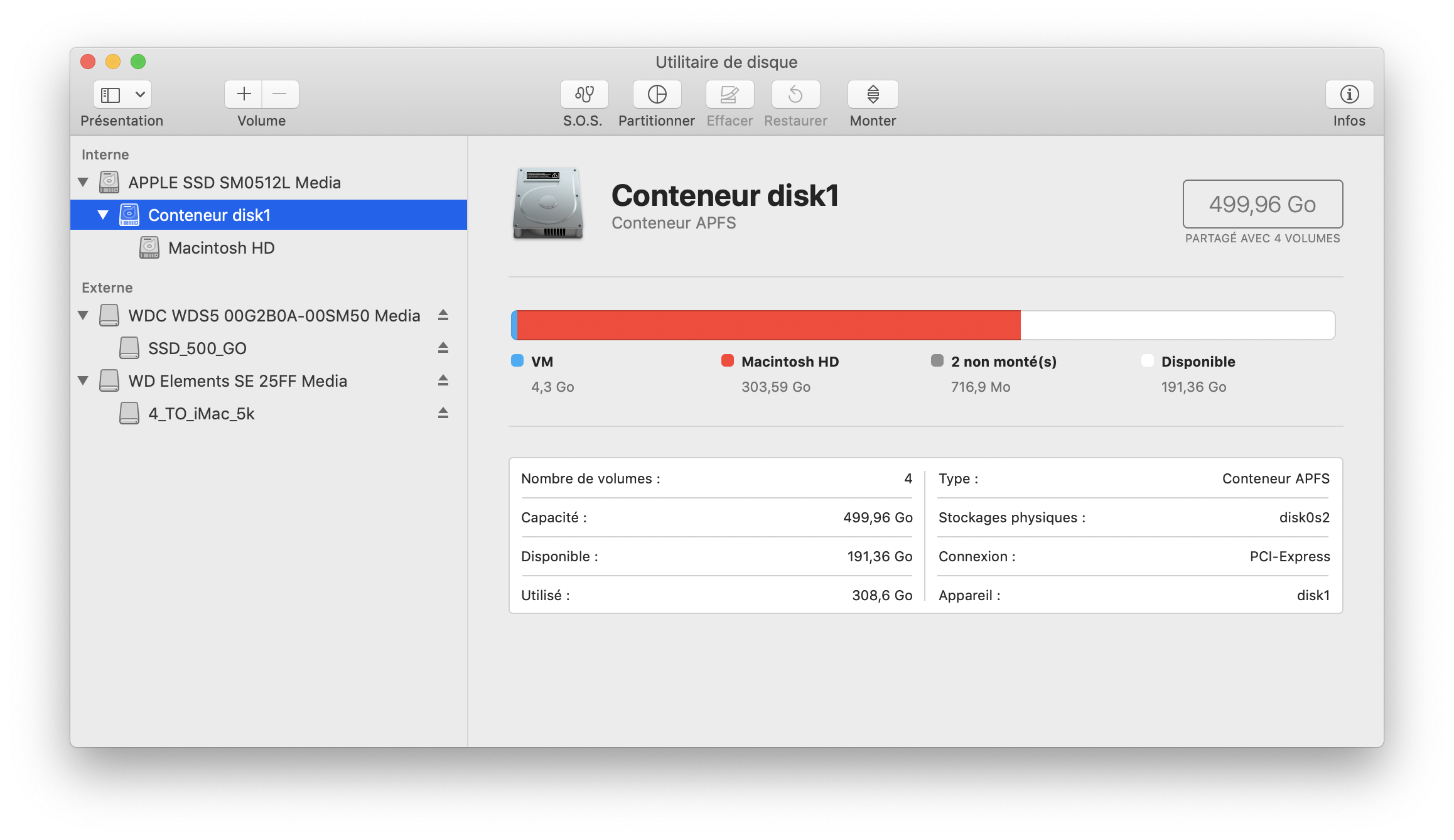
Task: Add a volume with the plus button
Action: 244,94
